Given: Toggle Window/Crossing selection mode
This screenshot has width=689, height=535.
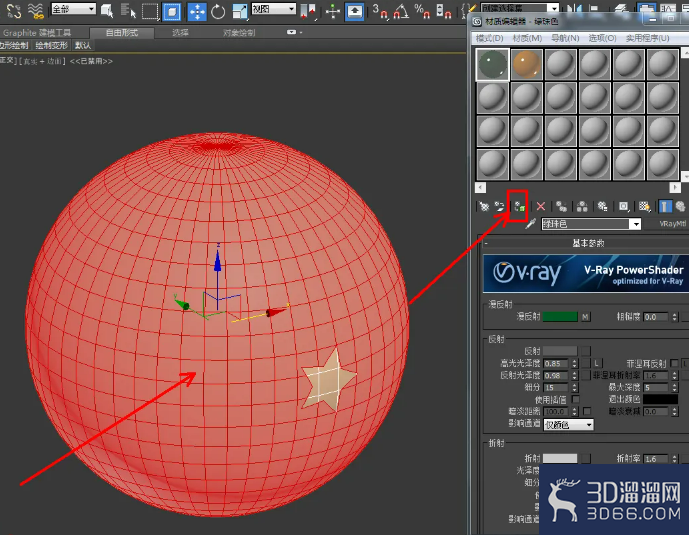Looking at the screenshot, I should 172,11.
